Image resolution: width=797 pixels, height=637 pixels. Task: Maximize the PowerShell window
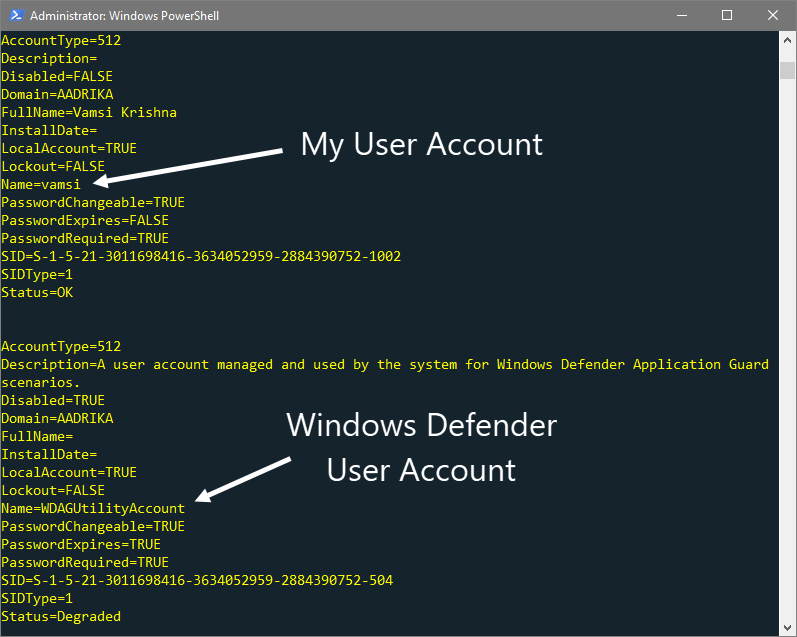[727, 15]
